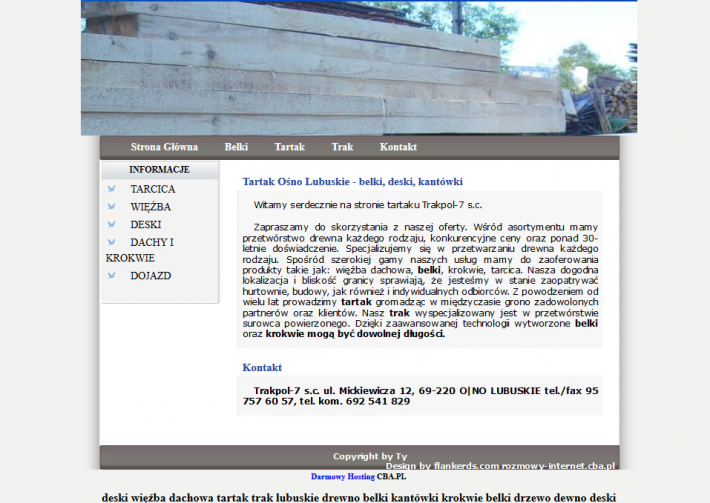
Task: Visit the rozmowy-internet.cba.pl footer link
Action: [x=559, y=466]
